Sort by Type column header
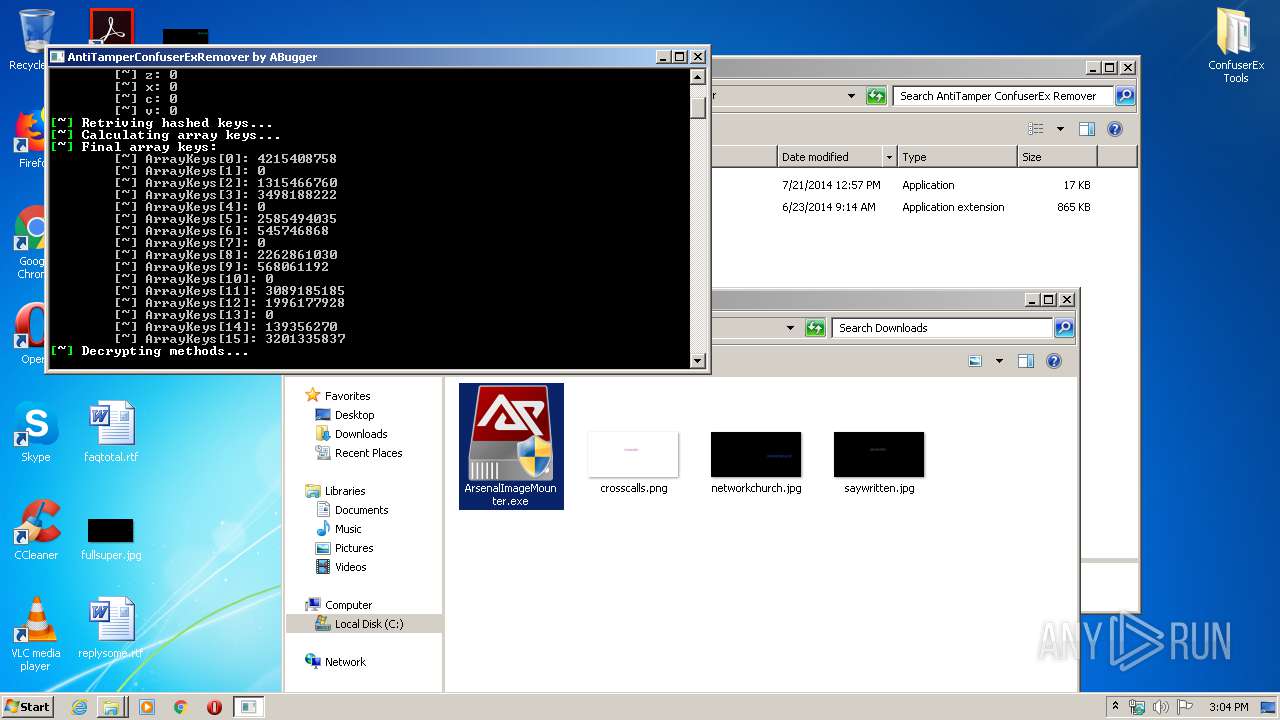1280x720 pixels. pyautogui.click(x=957, y=157)
